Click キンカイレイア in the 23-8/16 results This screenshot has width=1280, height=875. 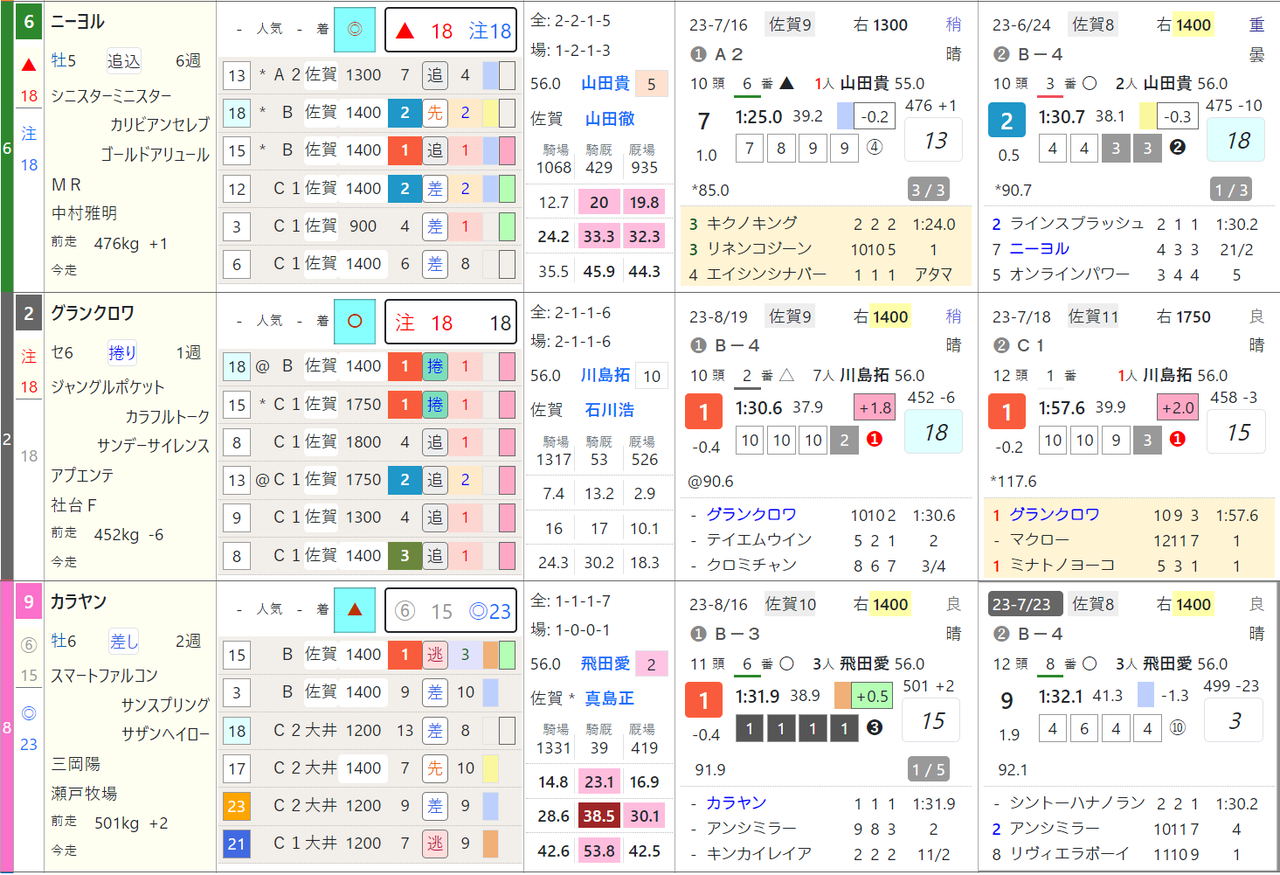[759, 853]
